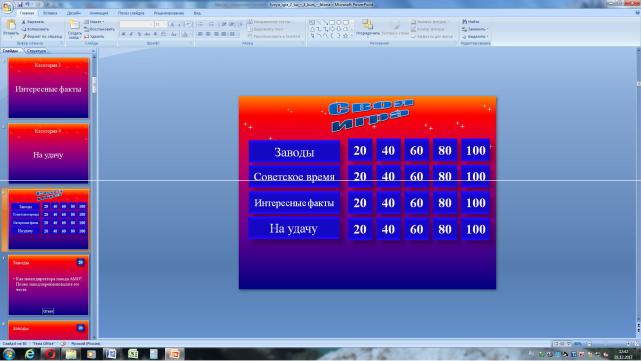Screen dimensions: 641x361
Task: Open the Рецензирование ribbon tab
Action: pos(169,13)
